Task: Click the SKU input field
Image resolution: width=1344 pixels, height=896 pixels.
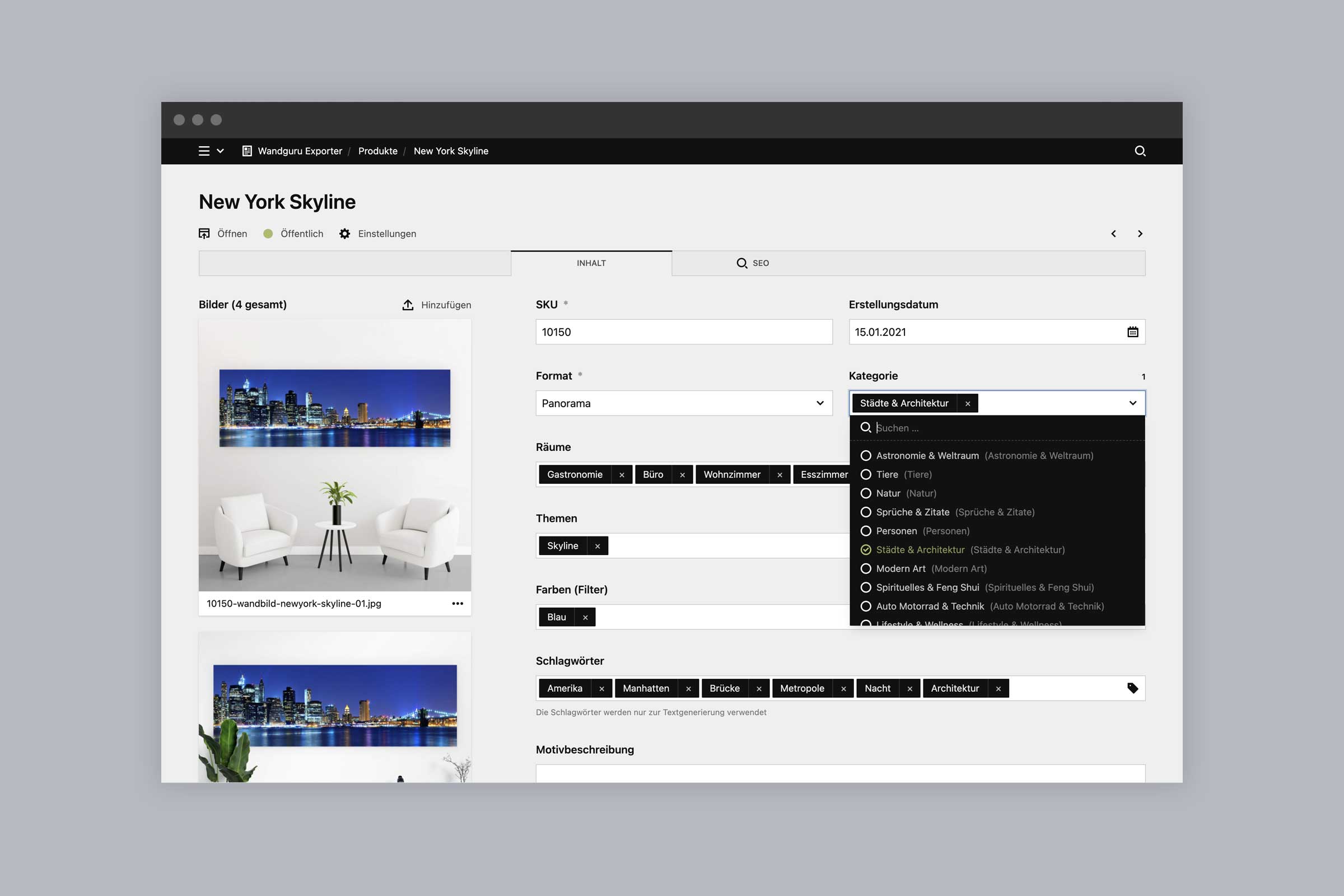Action: [x=683, y=332]
